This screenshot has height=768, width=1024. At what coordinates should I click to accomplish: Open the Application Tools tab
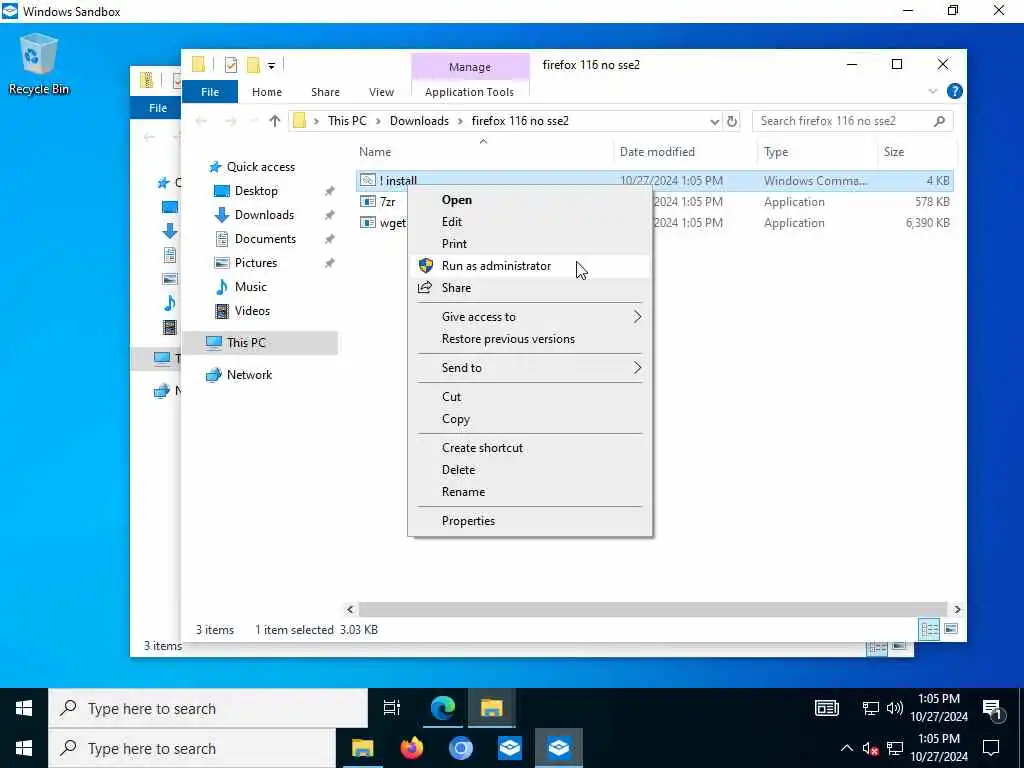coord(470,92)
